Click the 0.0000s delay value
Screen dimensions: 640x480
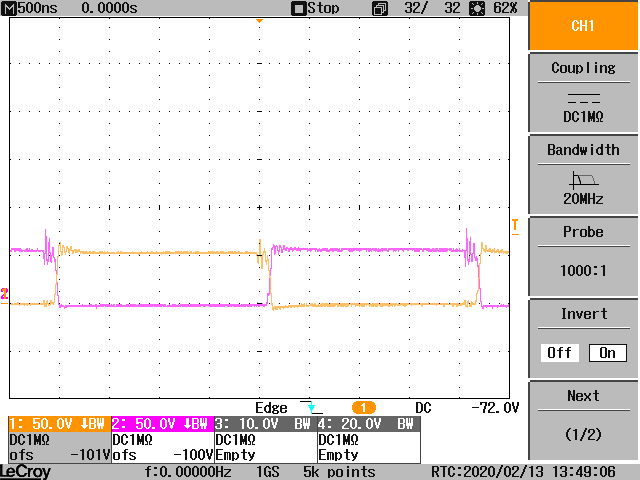(109, 8)
